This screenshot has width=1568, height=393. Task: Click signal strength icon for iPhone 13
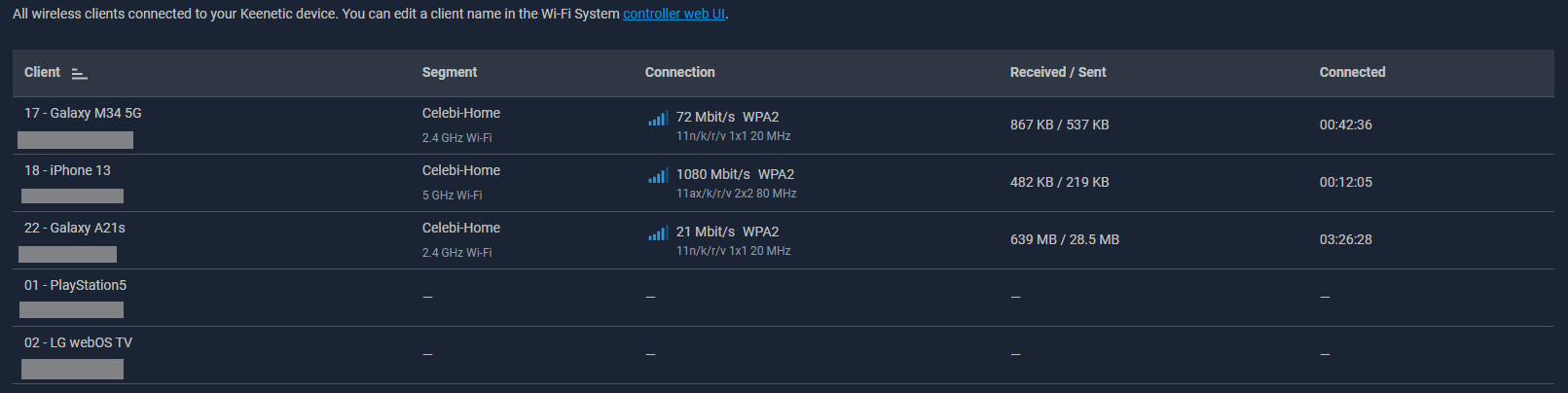pyautogui.click(x=658, y=176)
